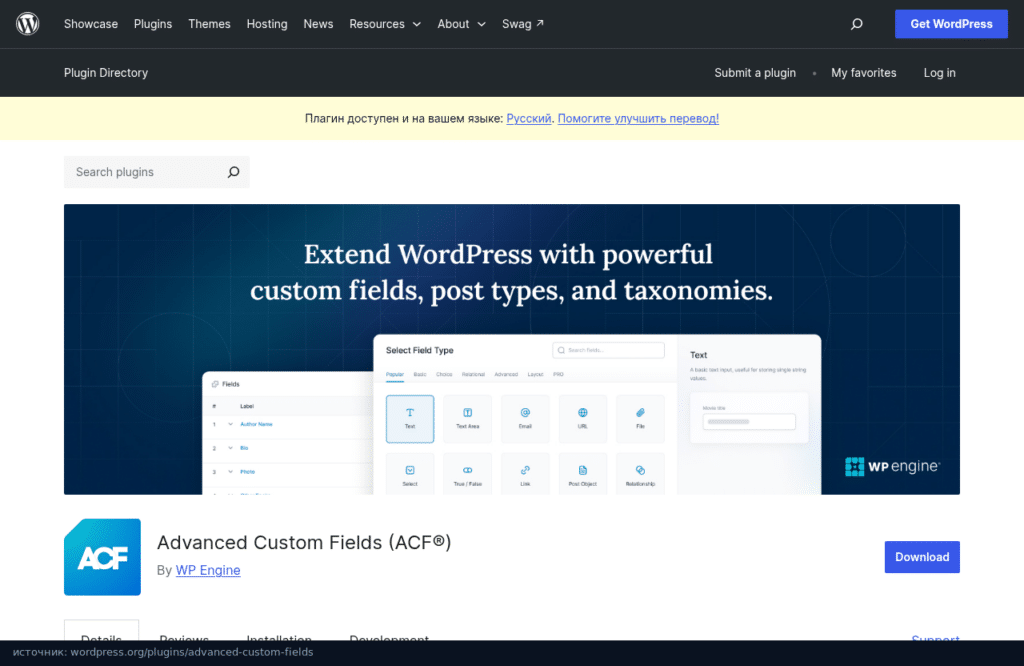Open the Plugin Directory link
This screenshot has height=666, width=1024.
[106, 72]
